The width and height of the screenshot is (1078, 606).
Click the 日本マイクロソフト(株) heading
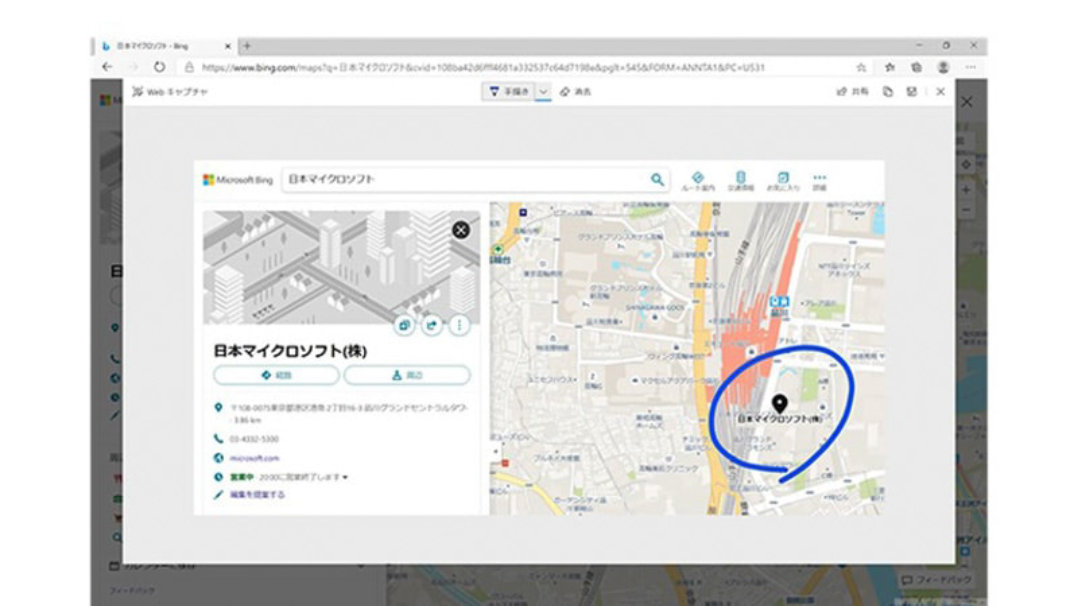289,351
